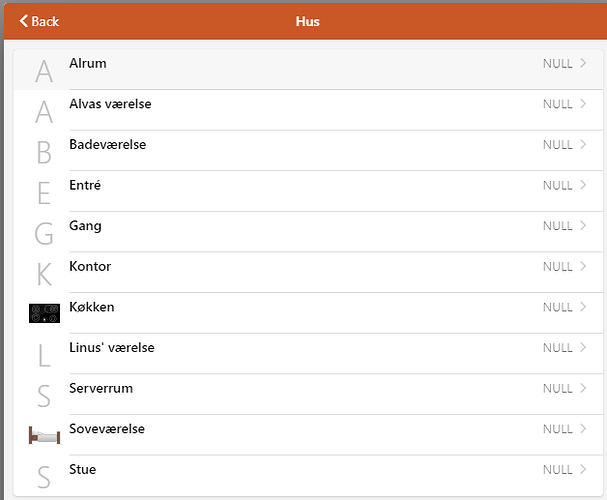Select the Gang list item
The width and height of the screenshot is (607, 500).
(85, 226)
